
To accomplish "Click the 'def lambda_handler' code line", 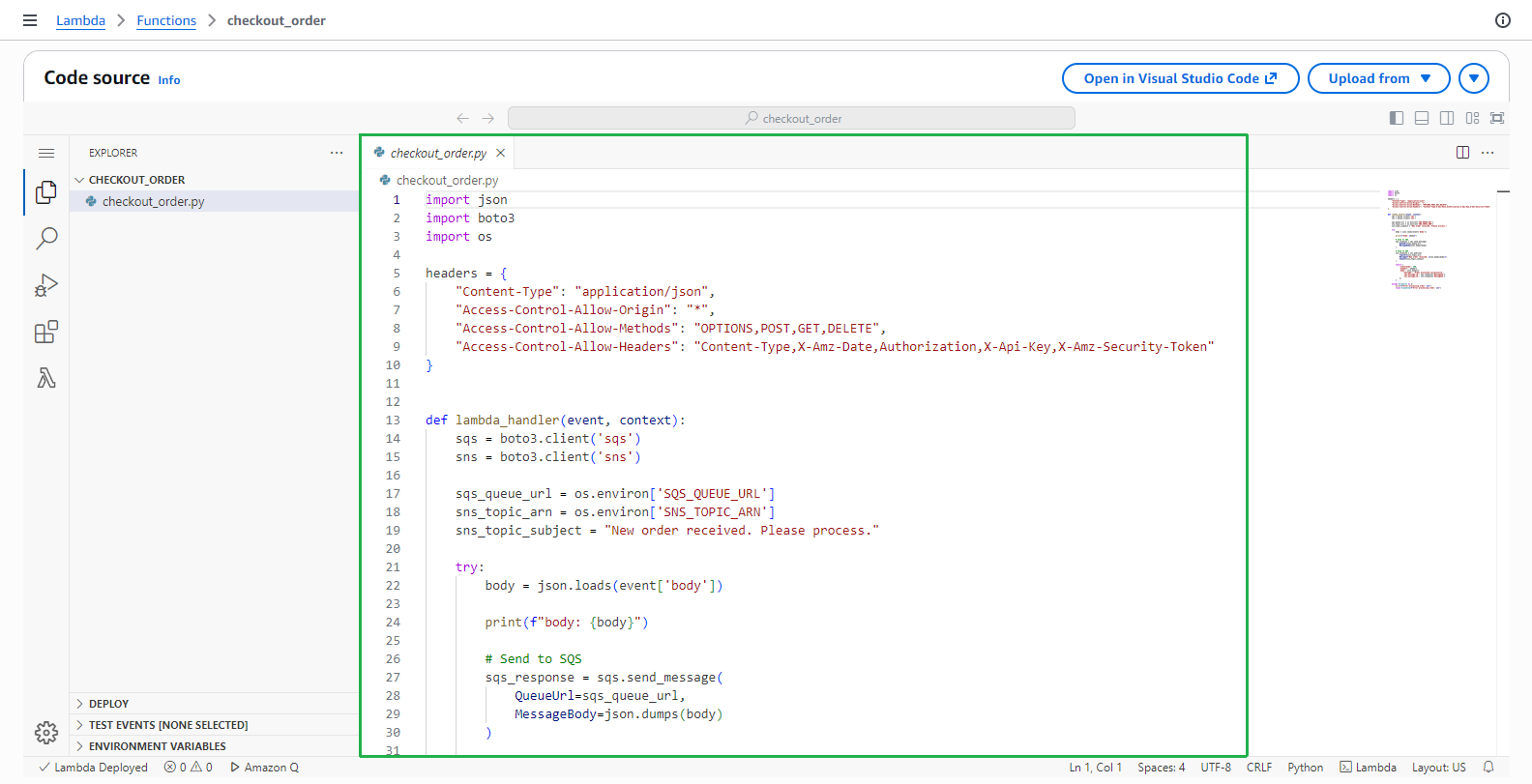I will point(555,420).
